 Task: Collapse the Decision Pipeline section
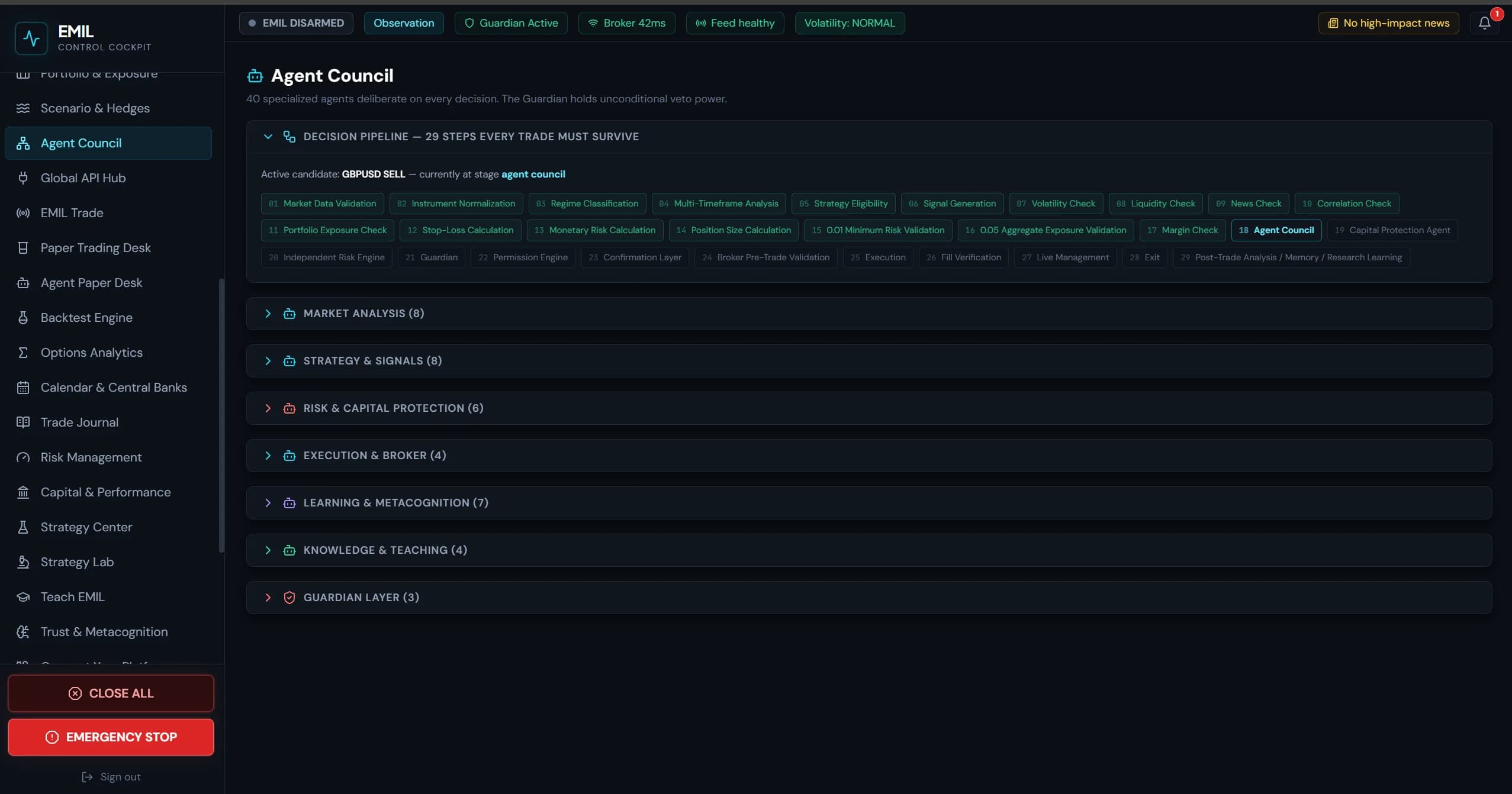(x=268, y=137)
